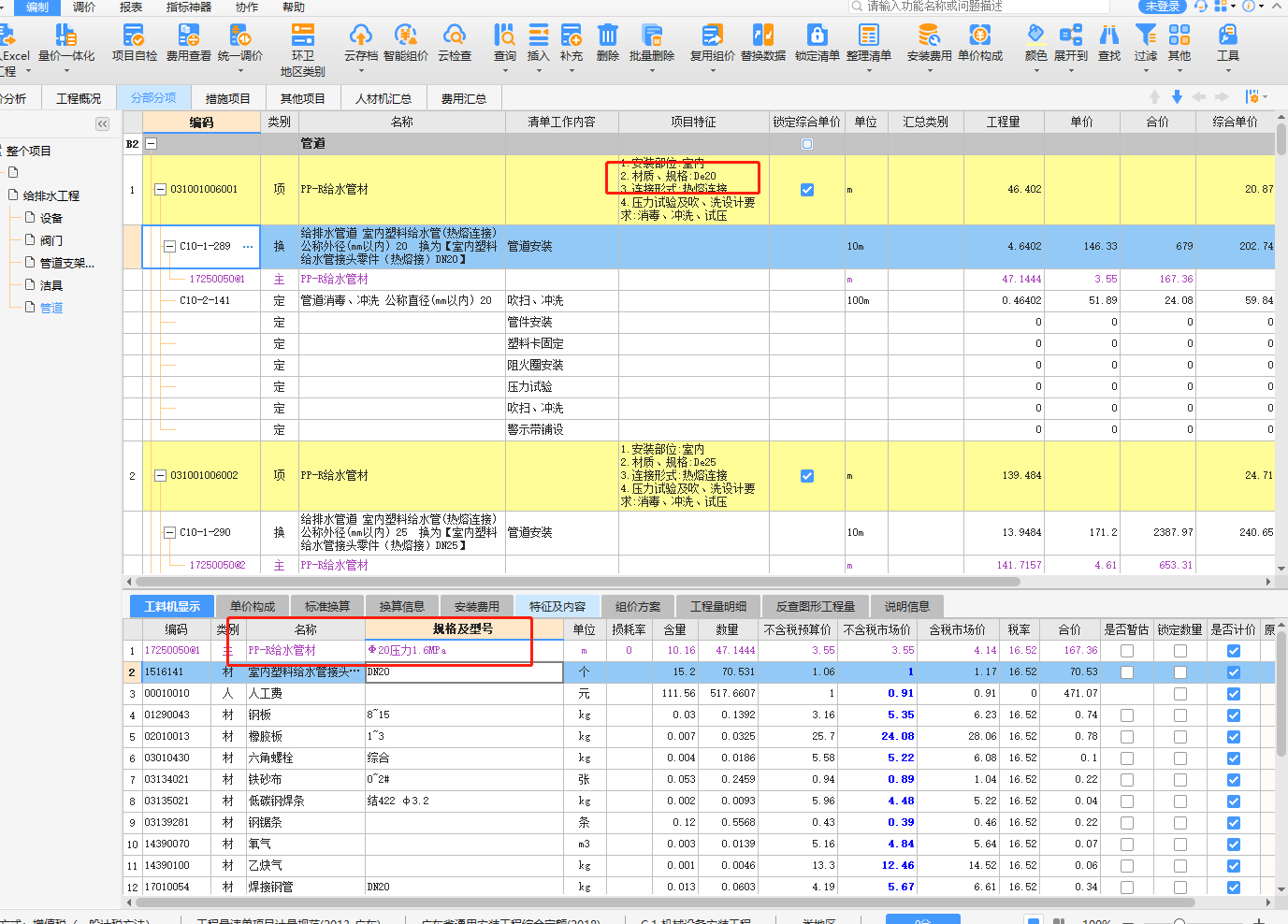Click the 规格及型号 cell showing DN20
The image size is (1288, 924).
click(464, 672)
